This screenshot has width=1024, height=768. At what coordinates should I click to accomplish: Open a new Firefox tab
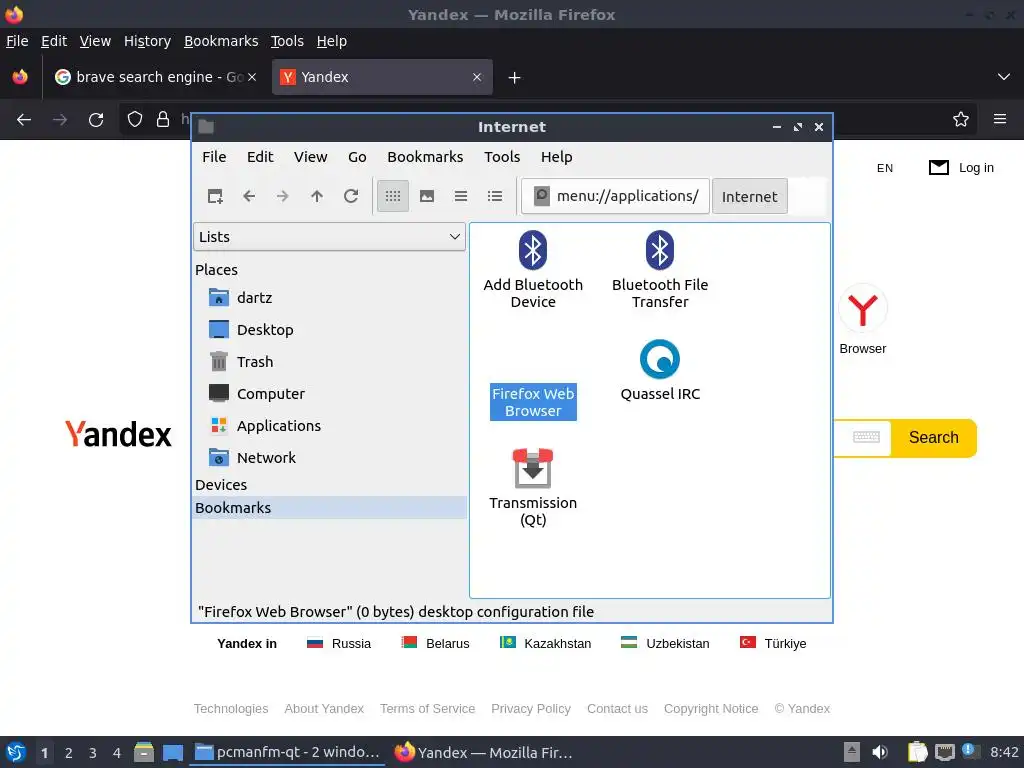coord(515,78)
